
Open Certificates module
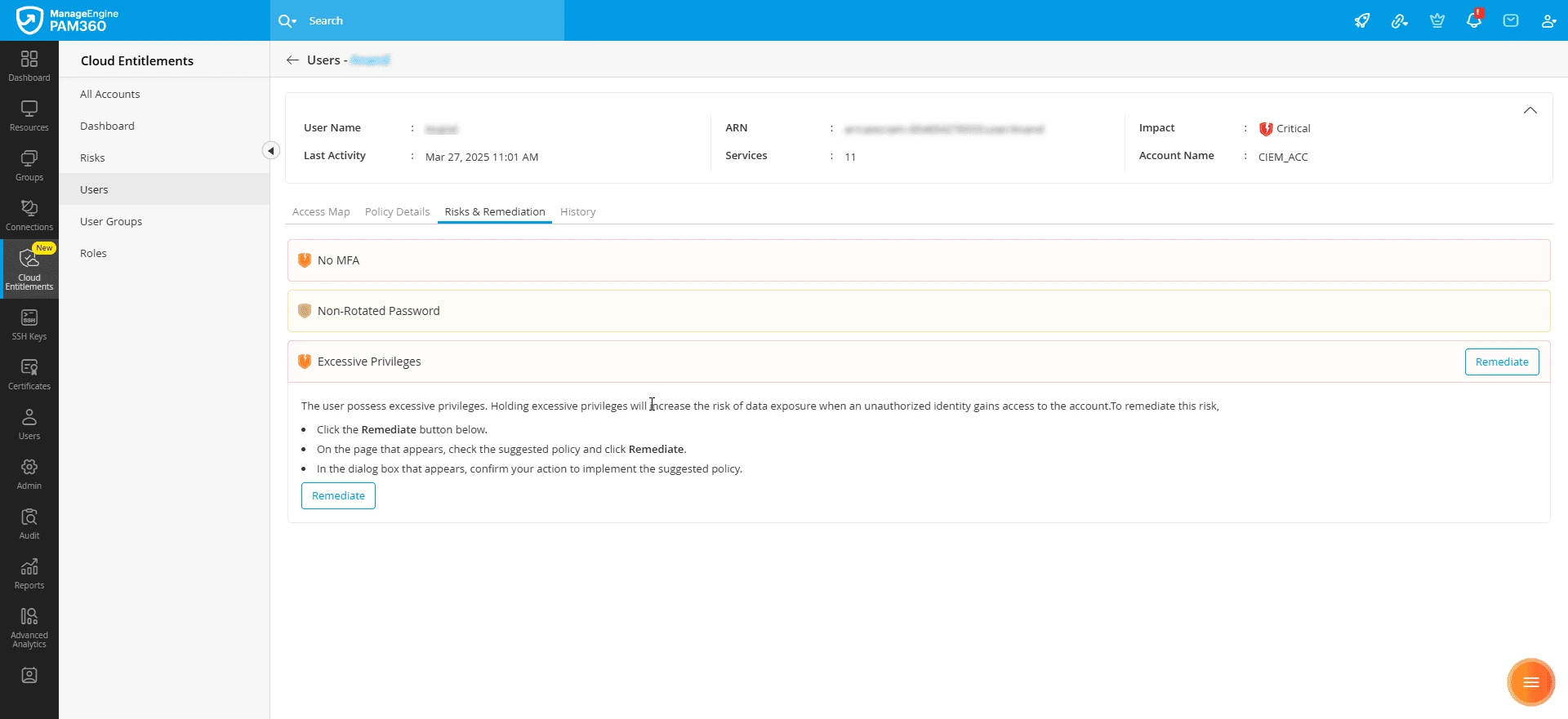pyautogui.click(x=29, y=375)
